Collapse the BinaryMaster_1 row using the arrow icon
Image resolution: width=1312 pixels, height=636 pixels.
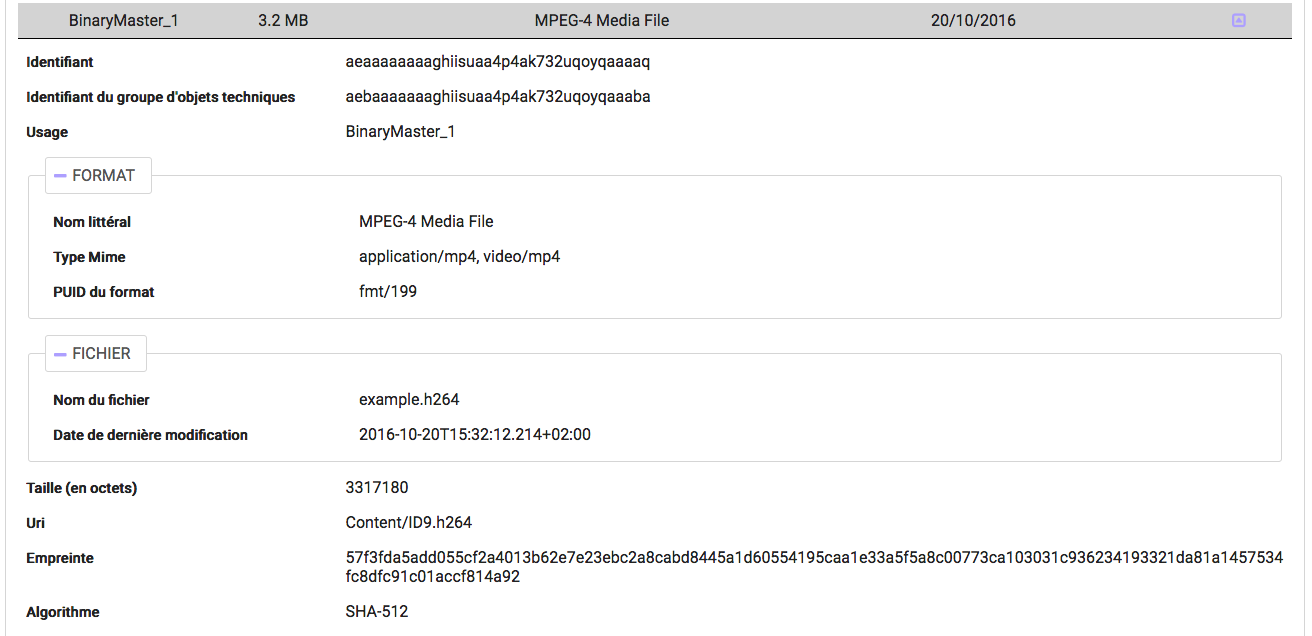click(1239, 20)
